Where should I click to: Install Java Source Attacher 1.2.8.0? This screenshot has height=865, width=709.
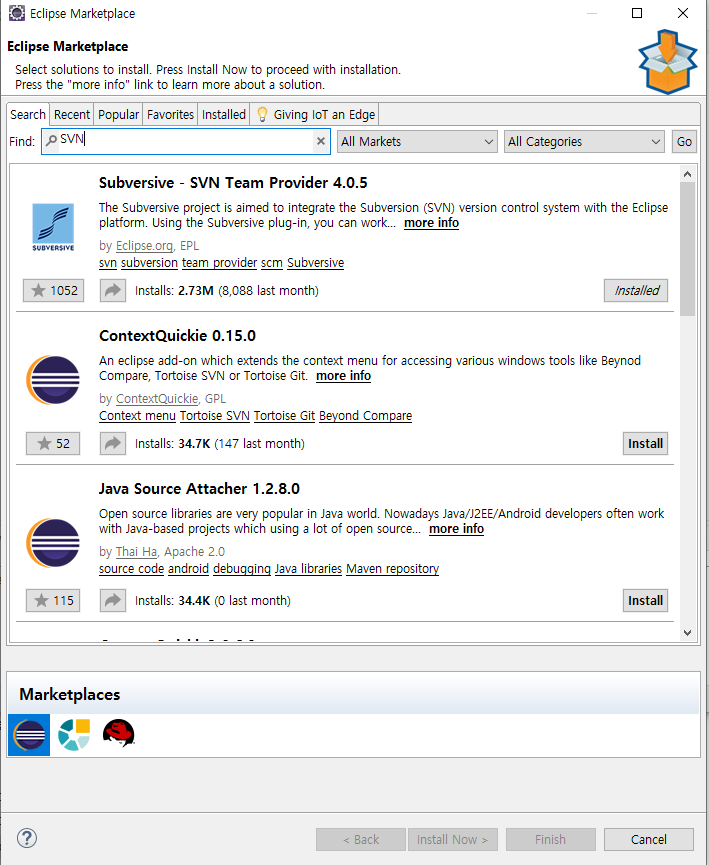646,601
